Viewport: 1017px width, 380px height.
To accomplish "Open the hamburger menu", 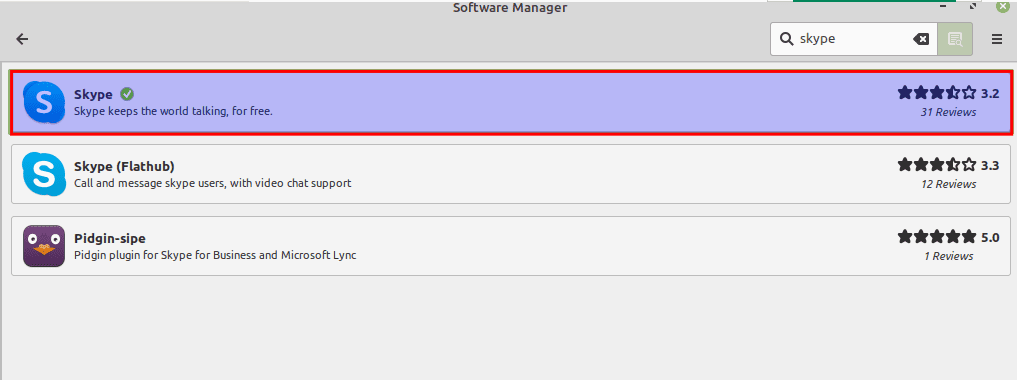I will [x=997, y=39].
